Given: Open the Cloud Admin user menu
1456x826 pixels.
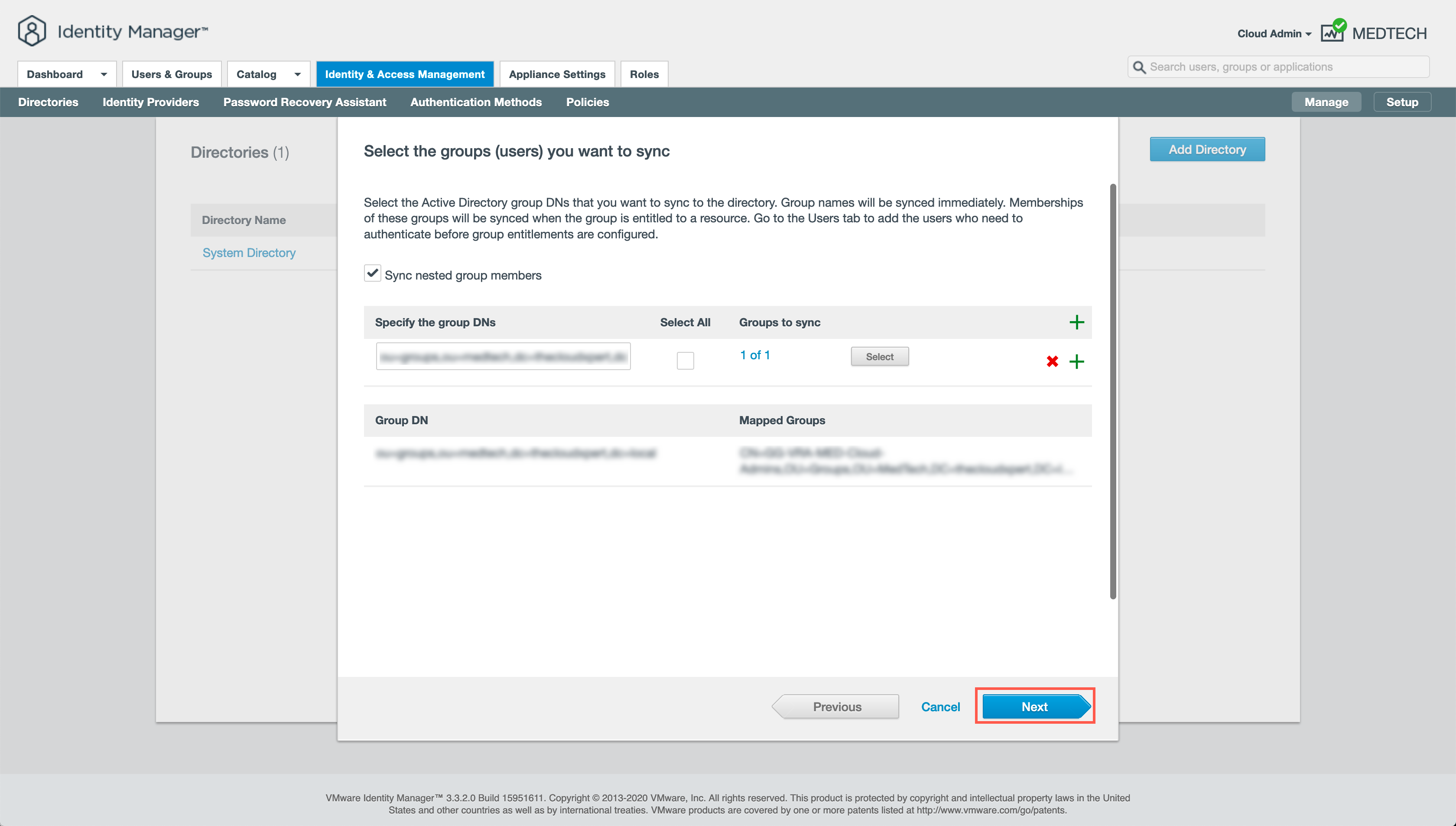Looking at the screenshot, I should [1274, 33].
